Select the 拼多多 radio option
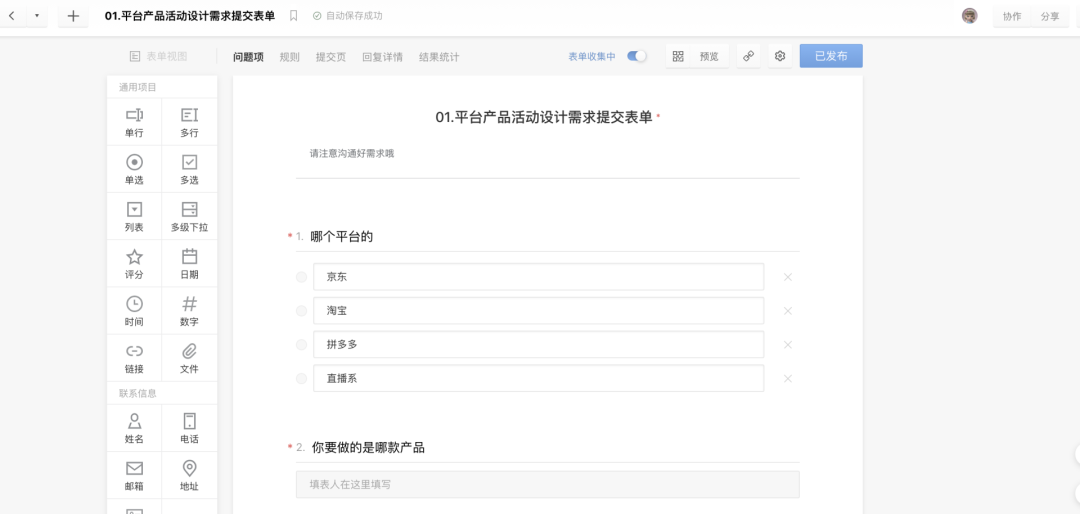1080x514 pixels. tap(302, 345)
